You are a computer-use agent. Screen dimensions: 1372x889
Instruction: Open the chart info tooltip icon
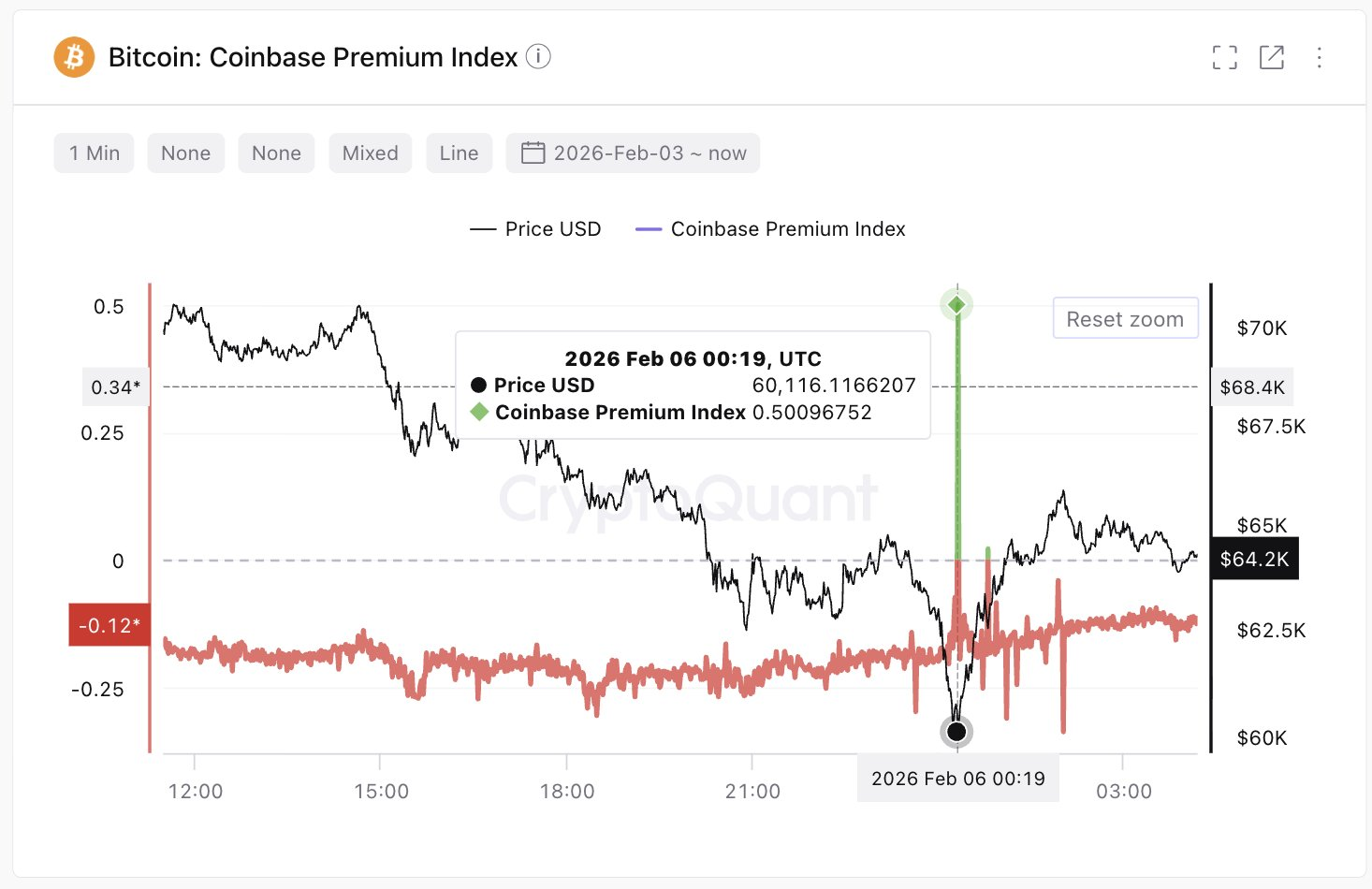point(538,57)
